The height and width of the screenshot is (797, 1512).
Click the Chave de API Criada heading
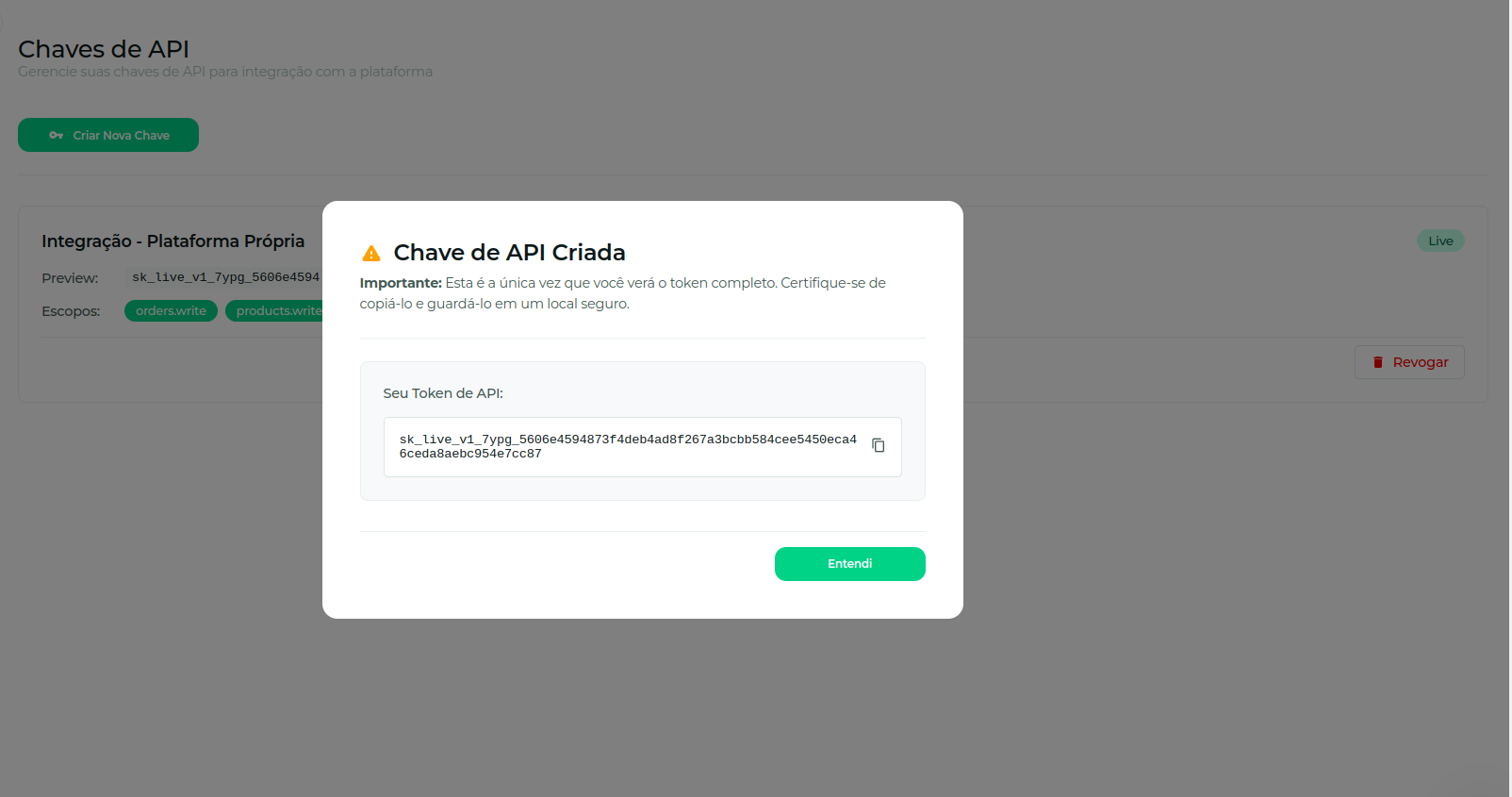tap(509, 253)
